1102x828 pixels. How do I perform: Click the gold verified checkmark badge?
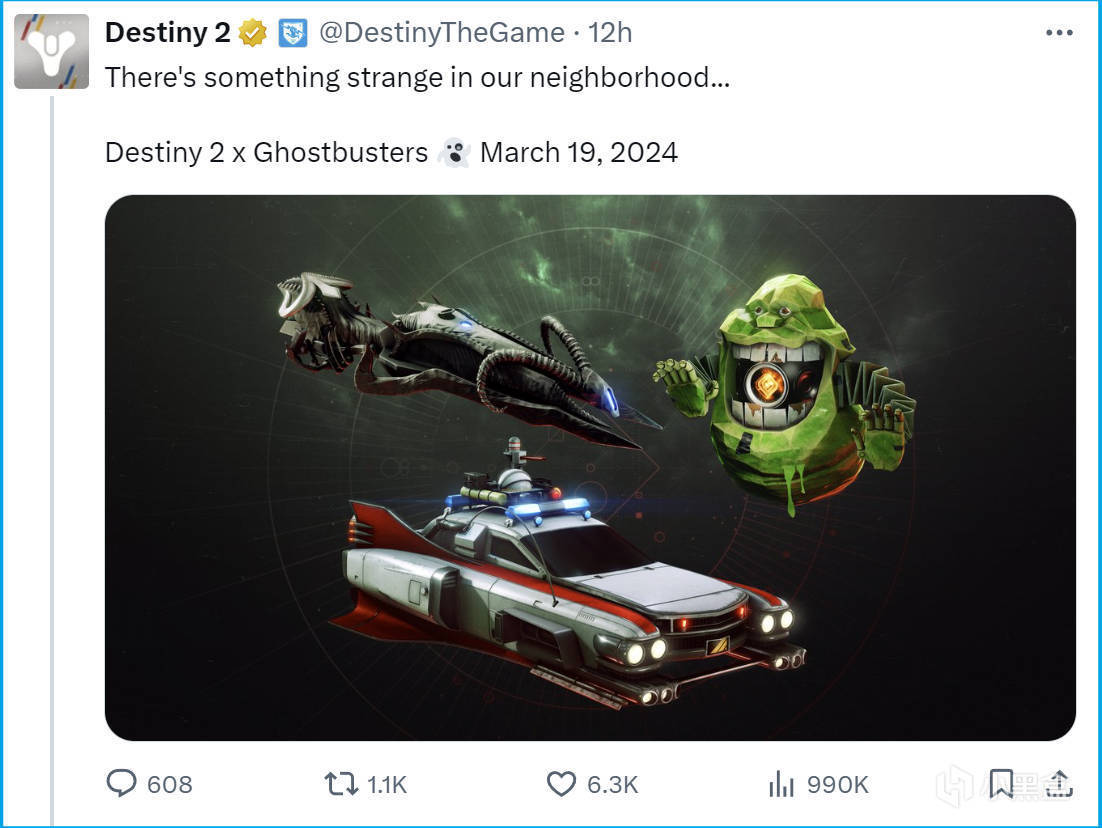point(253,33)
